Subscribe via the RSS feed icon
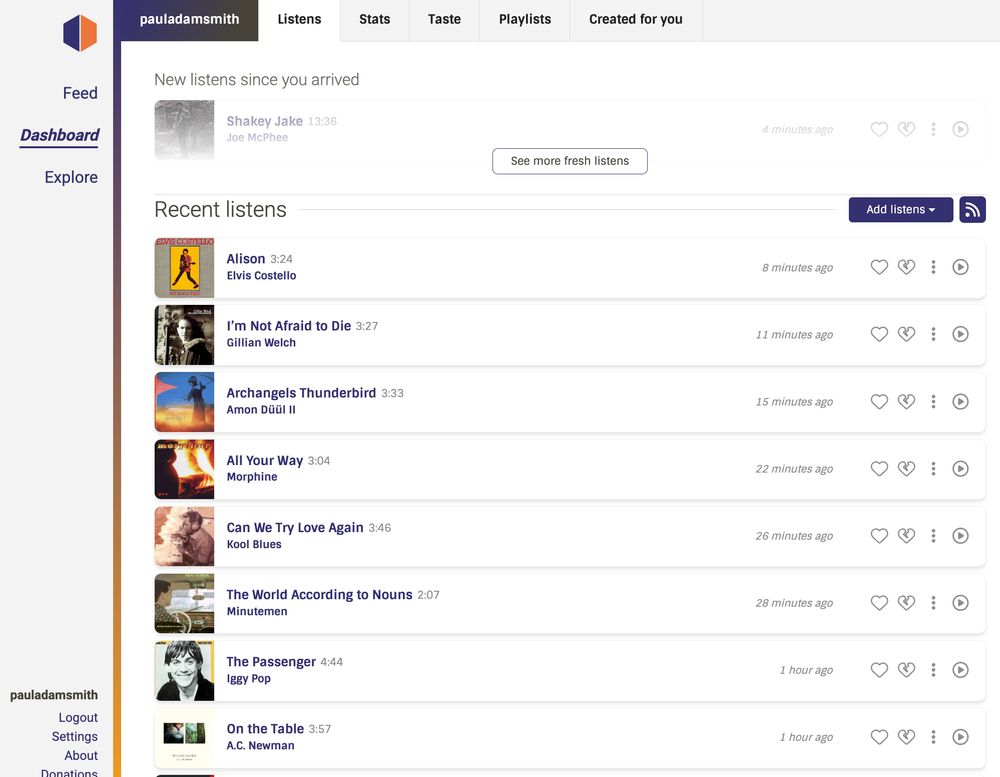Image resolution: width=1000 pixels, height=777 pixels. click(x=972, y=209)
